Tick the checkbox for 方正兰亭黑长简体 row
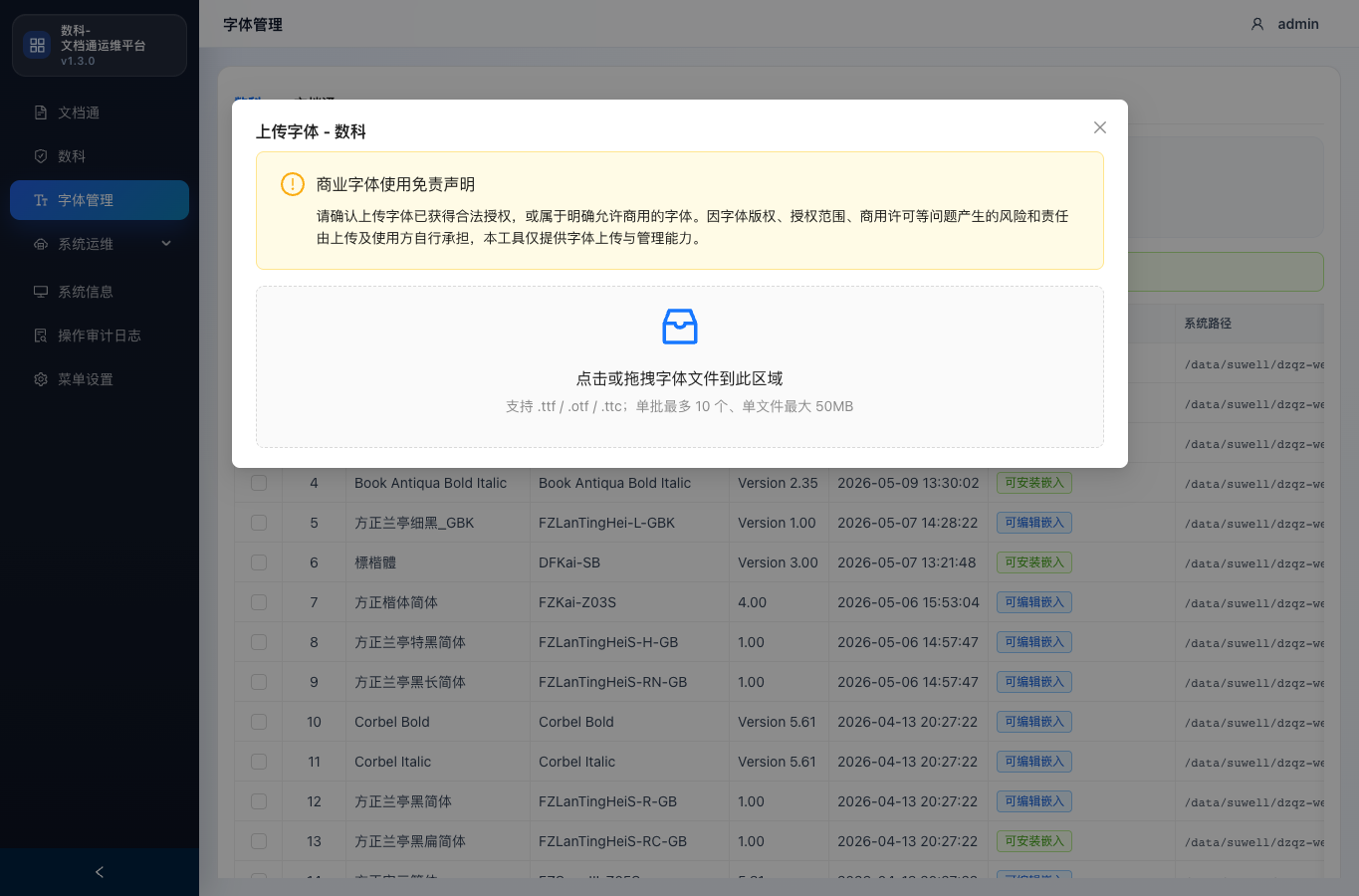1359x896 pixels. coord(259,682)
